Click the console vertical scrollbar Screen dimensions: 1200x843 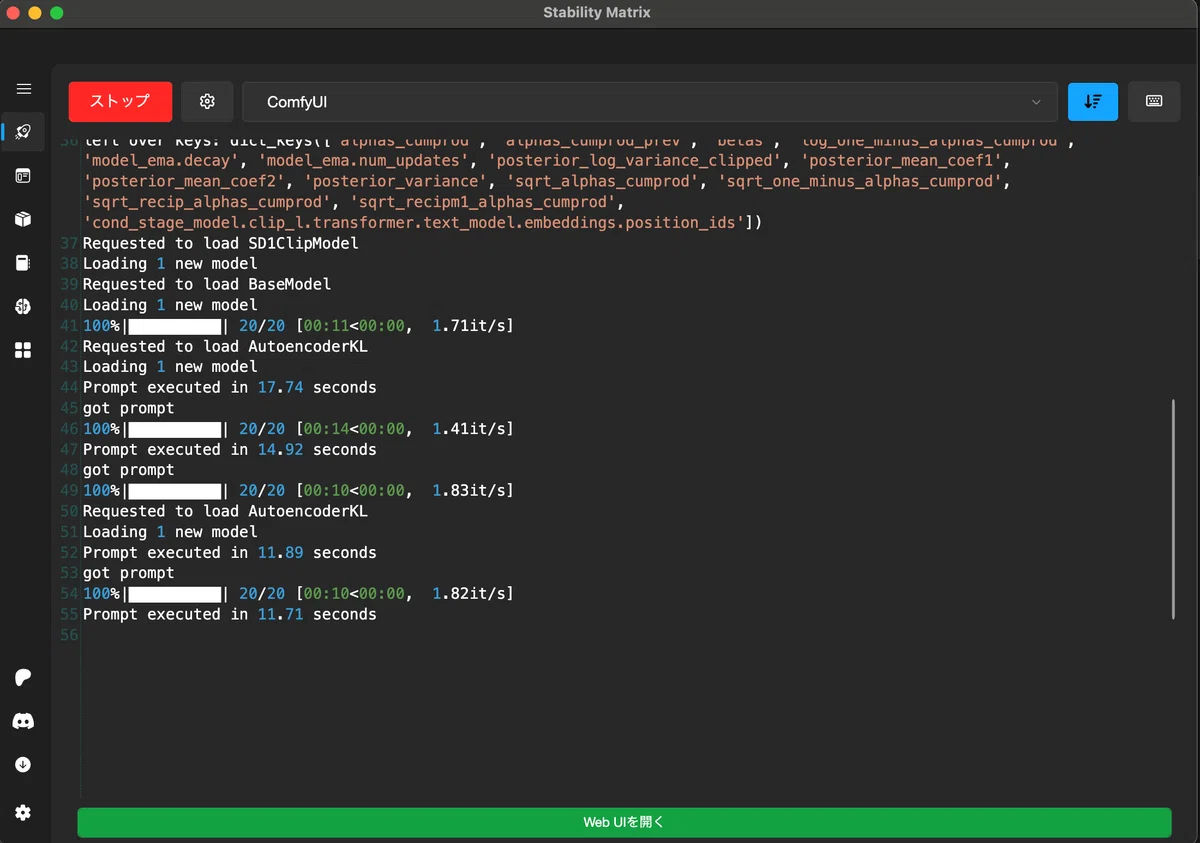tap(1174, 509)
